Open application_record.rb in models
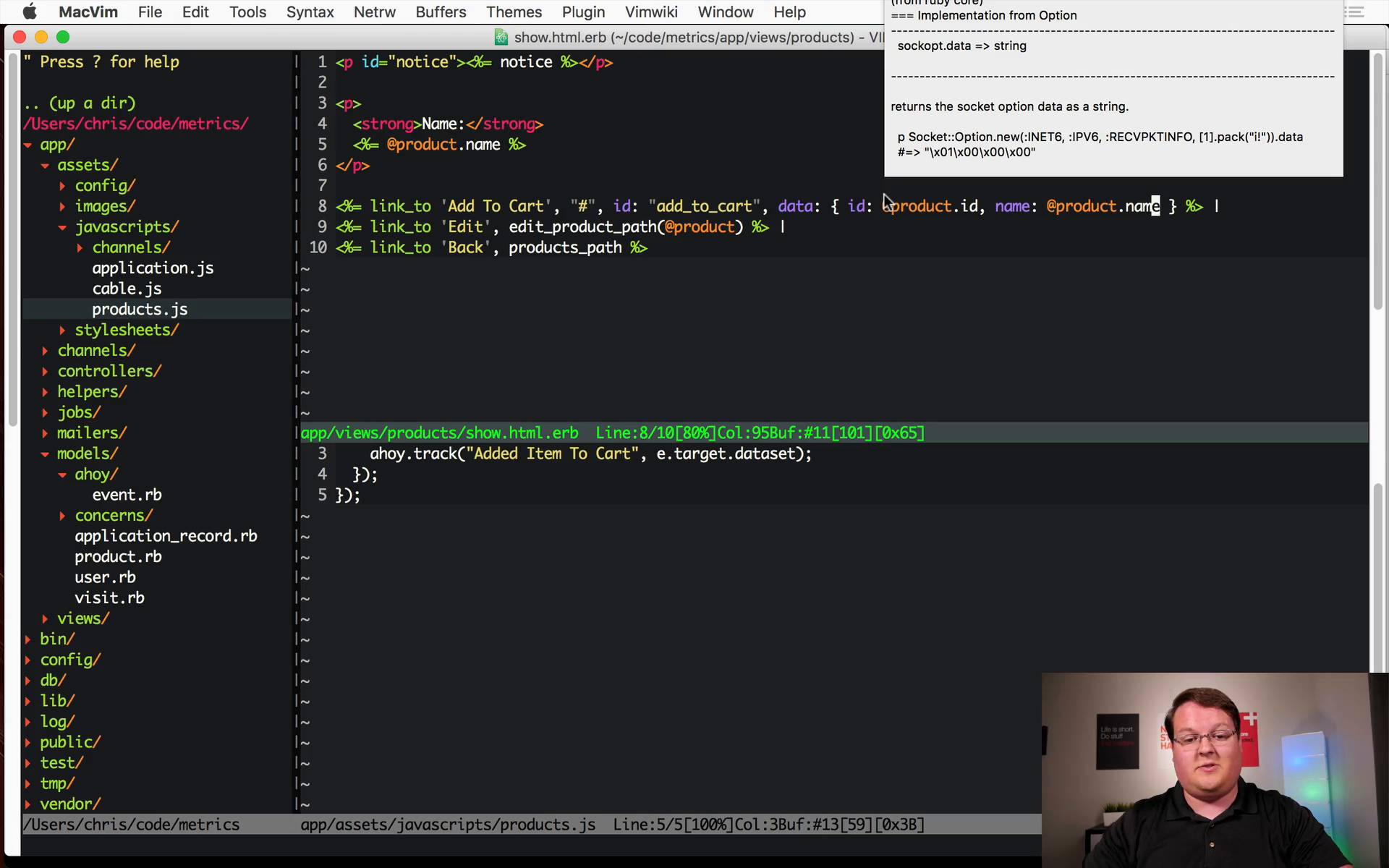 point(166,536)
